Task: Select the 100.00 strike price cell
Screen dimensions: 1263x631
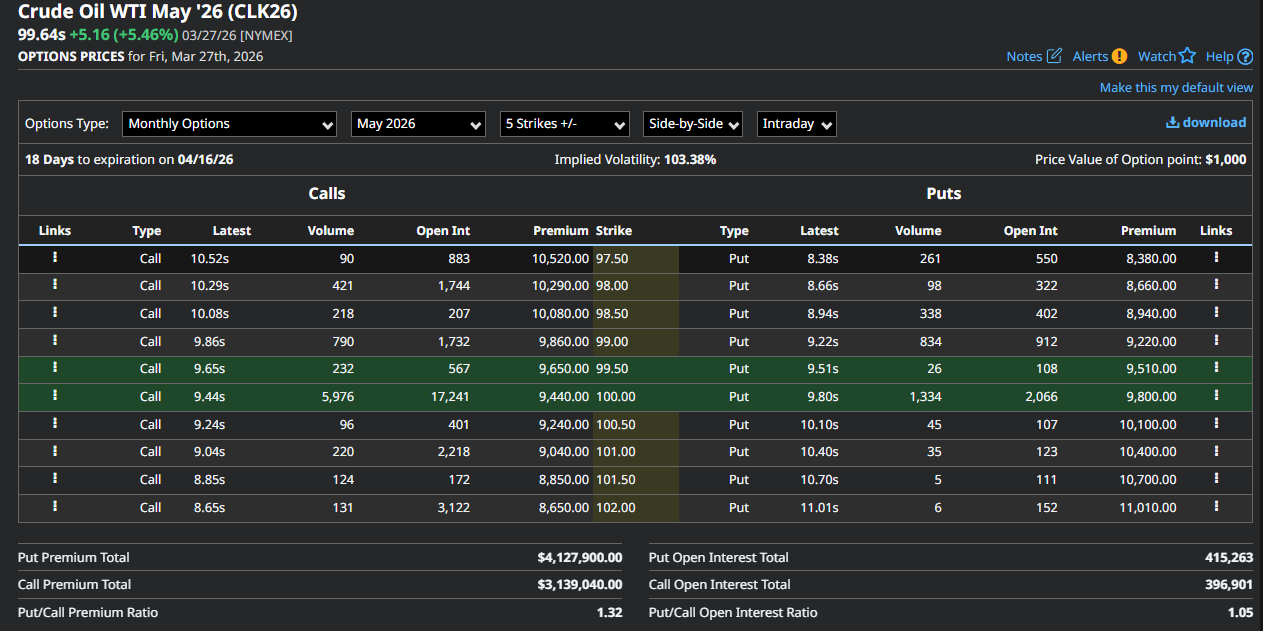Action: tap(615, 397)
